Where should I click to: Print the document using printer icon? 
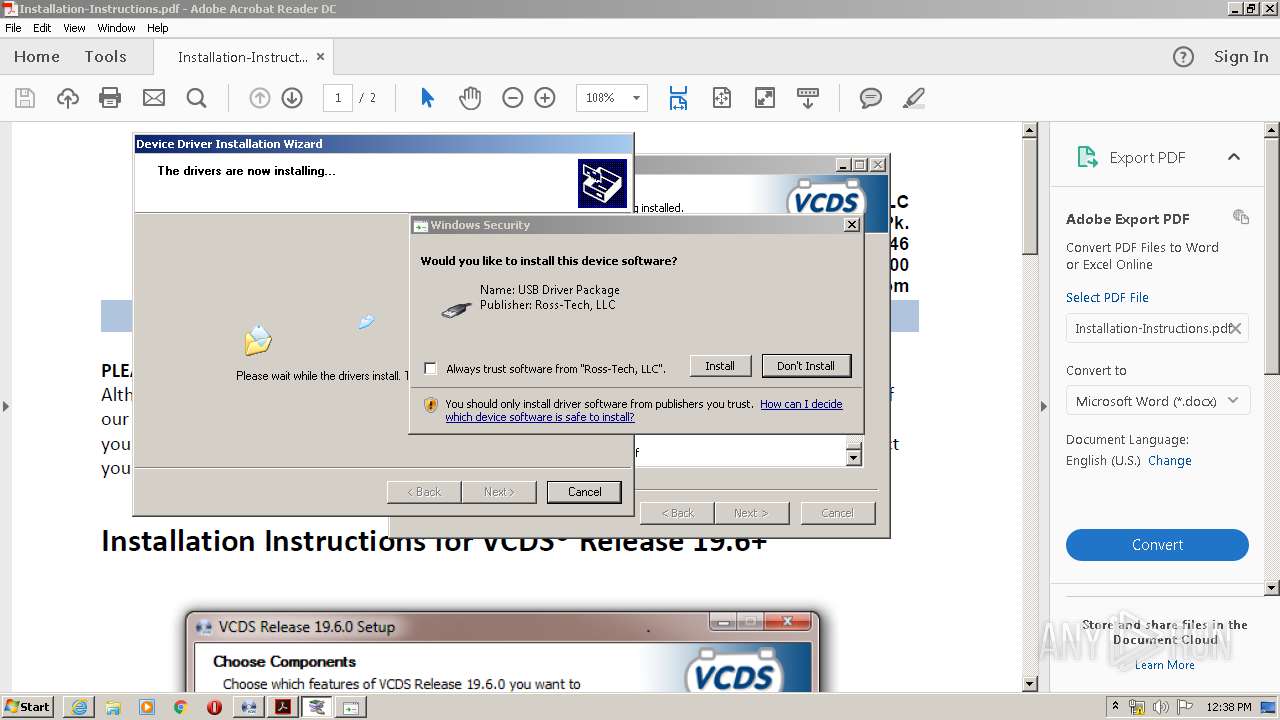pos(110,98)
